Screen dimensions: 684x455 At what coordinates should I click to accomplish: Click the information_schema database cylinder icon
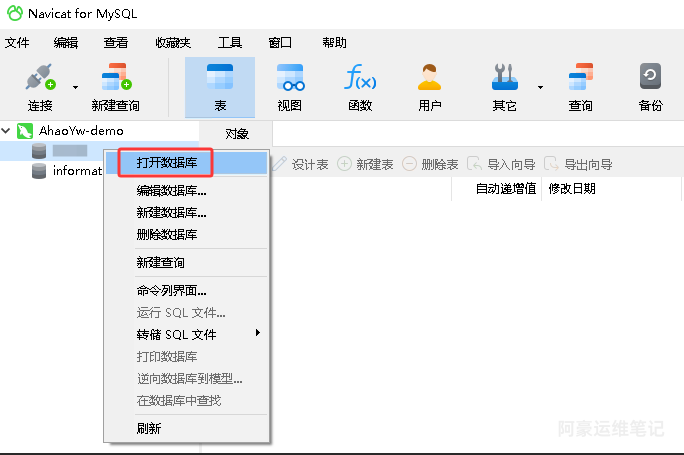coord(39,171)
